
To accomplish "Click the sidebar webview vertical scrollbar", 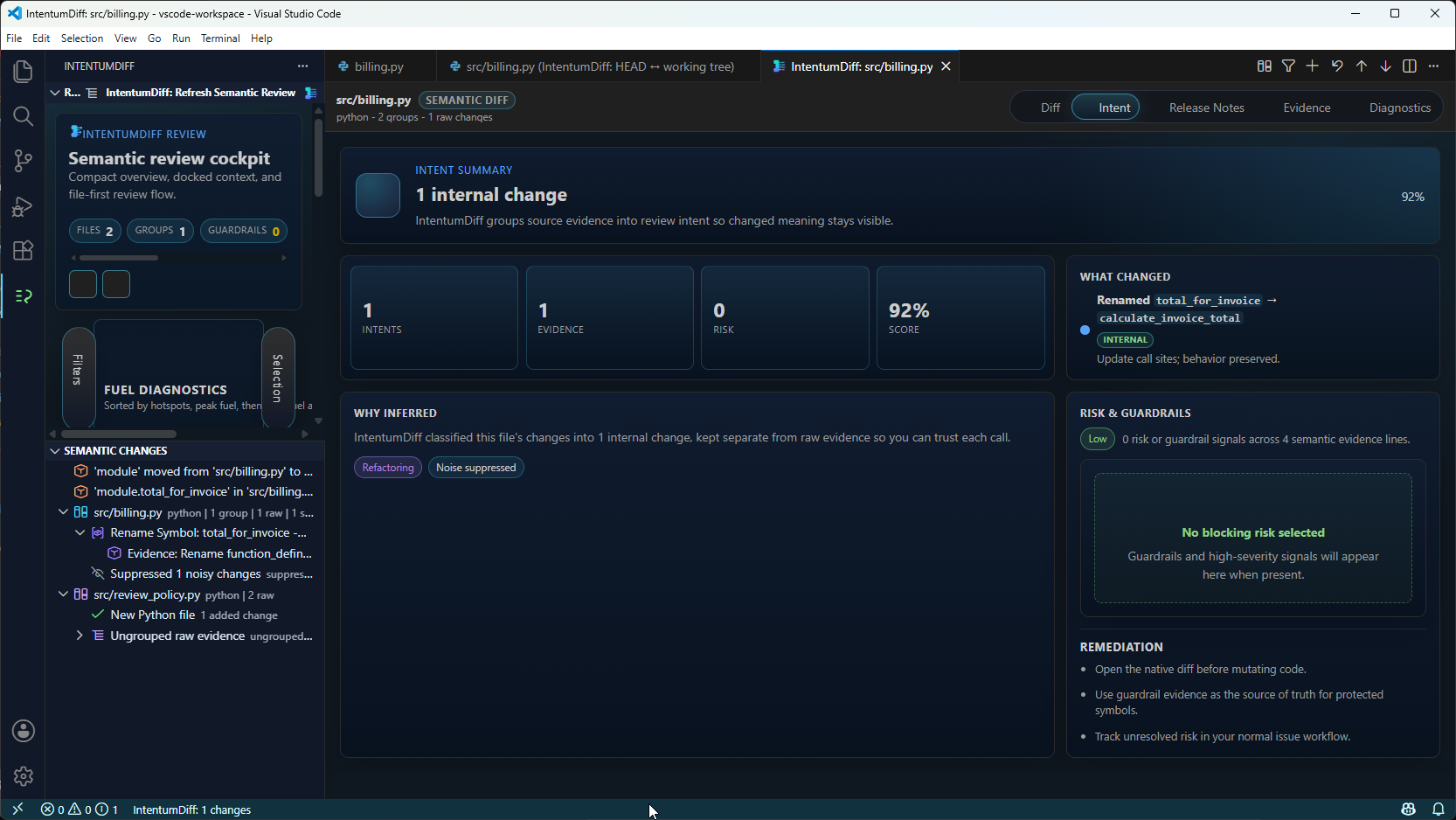I will pyautogui.click(x=318, y=157).
